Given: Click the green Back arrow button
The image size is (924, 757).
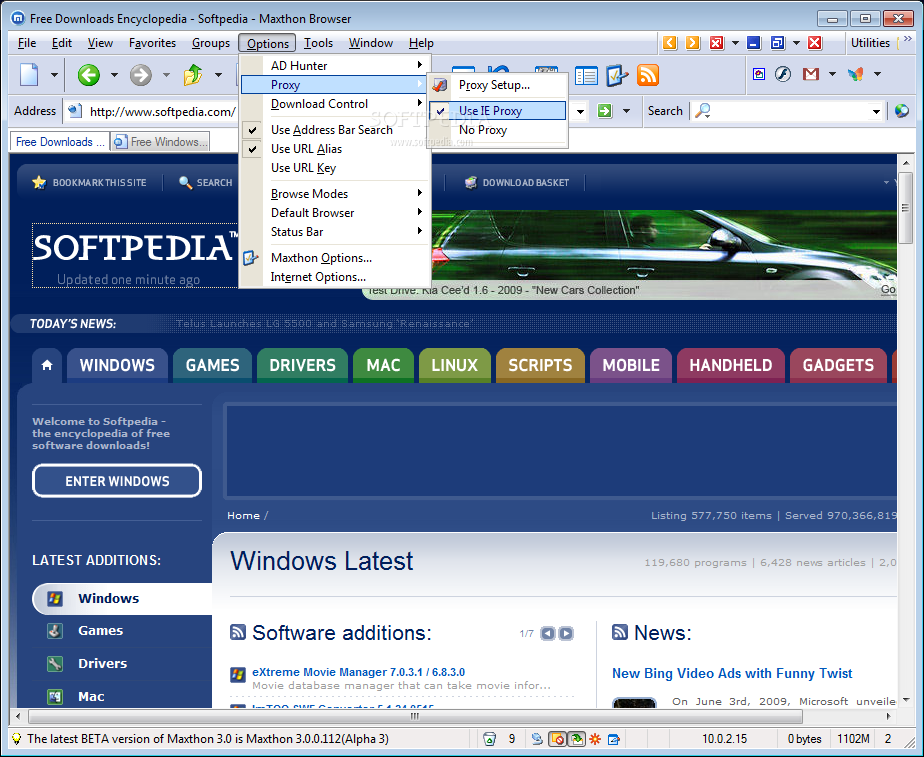Looking at the screenshot, I should coord(89,75).
